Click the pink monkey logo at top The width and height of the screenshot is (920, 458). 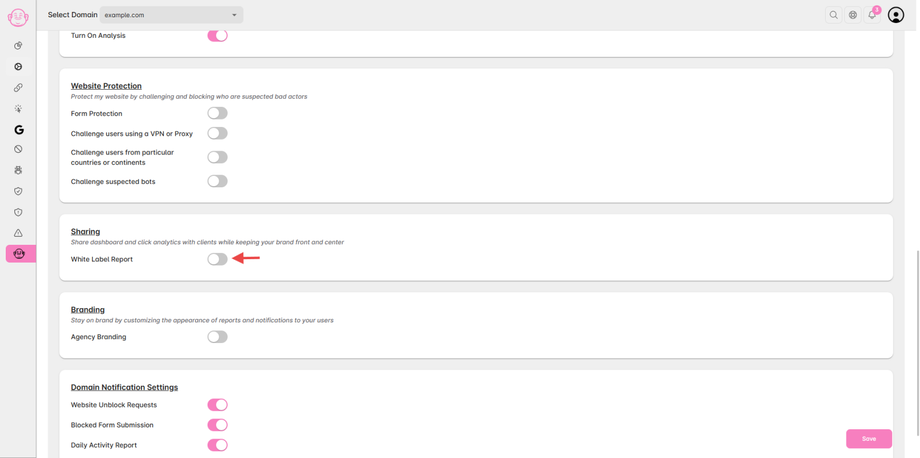point(18,17)
